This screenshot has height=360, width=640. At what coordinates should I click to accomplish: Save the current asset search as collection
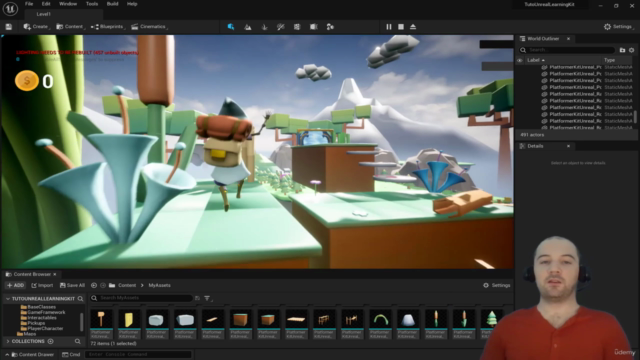(198, 298)
